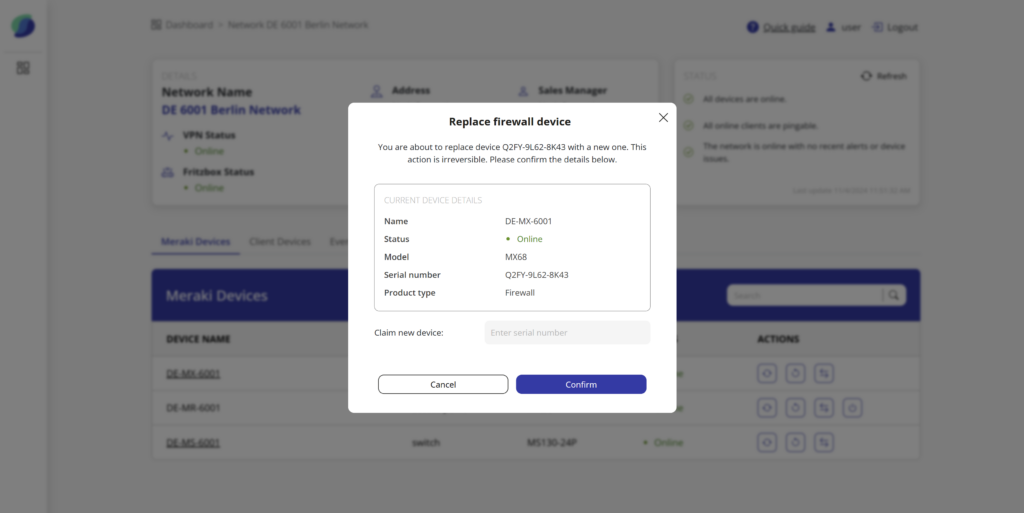The width and height of the screenshot is (1024, 513).
Task: Open the DE-MX-6001 device link
Action: coord(193,374)
